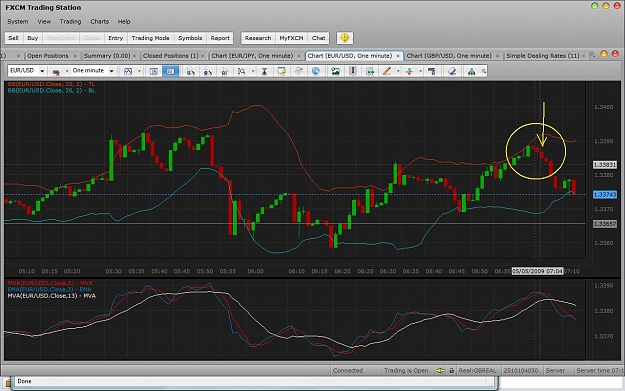The width and height of the screenshot is (625, 391).
Task: Click the icon between the binoculars and the magnifier
Action: (x=224, y=71)
